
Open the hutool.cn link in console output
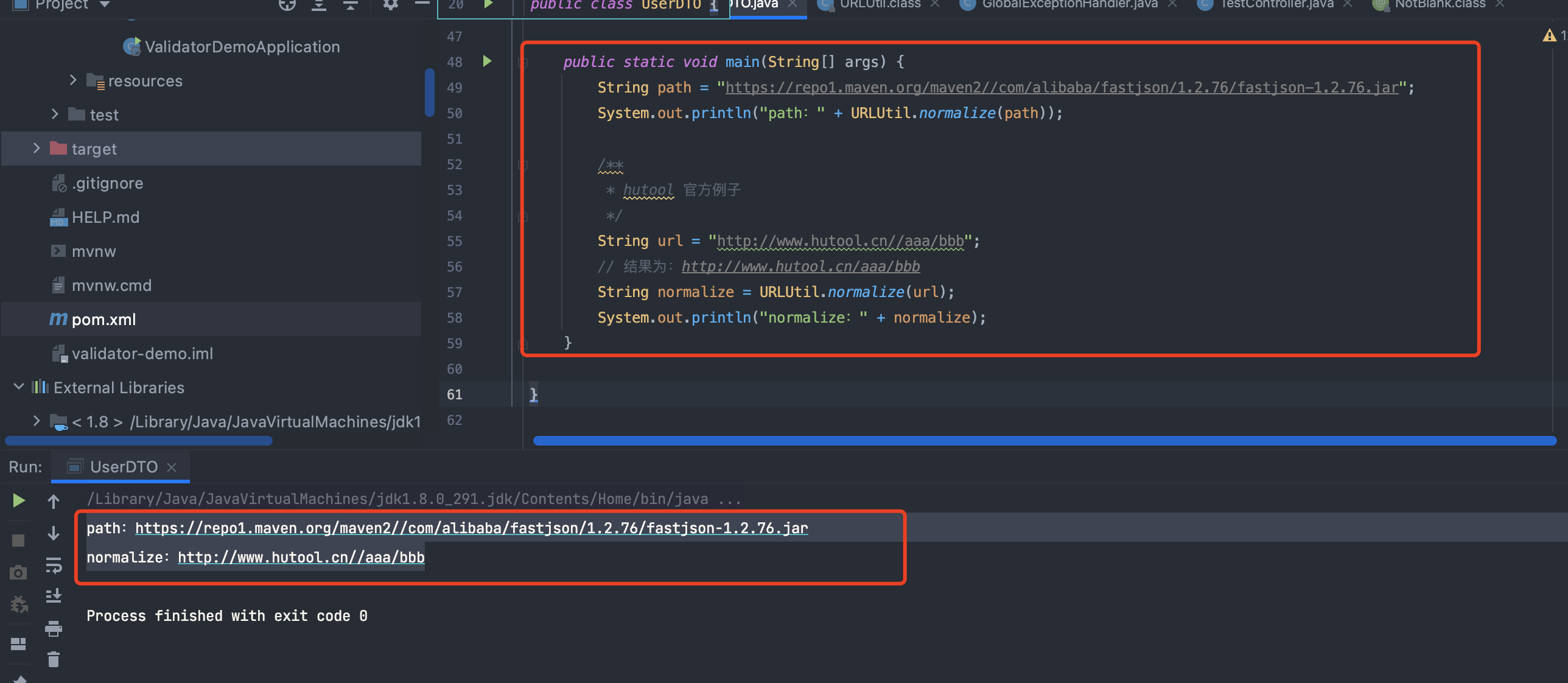(301, 557)
